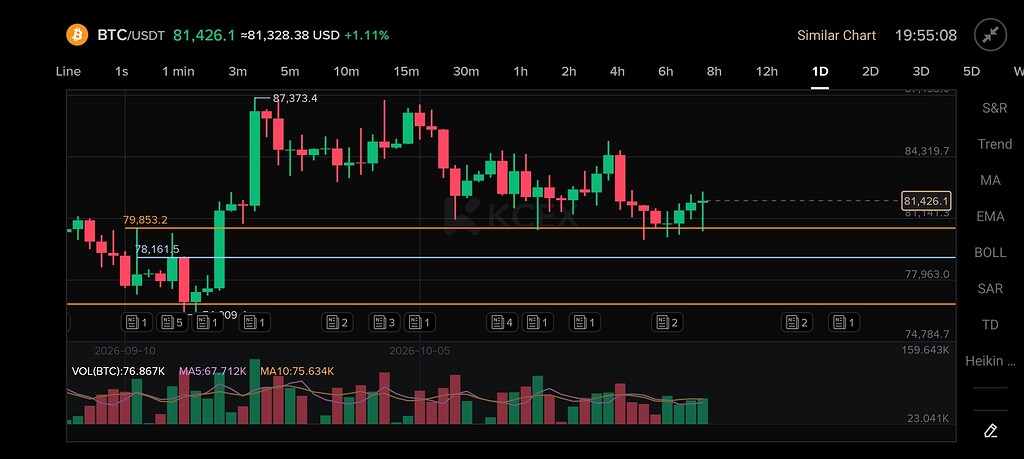Click the 74,784.7 price axis label

[927, 335]
